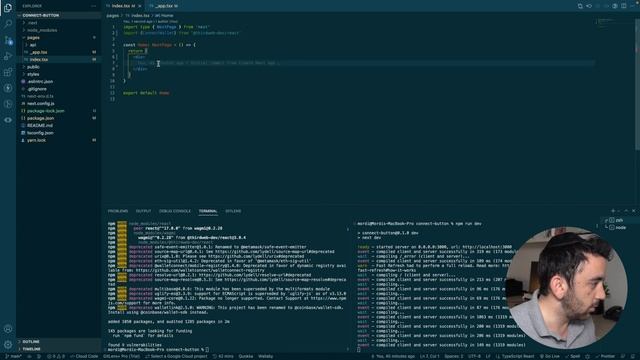Click the git branch indicator in status bar
Screen dimensions: 640x360
tap(13, 356)
